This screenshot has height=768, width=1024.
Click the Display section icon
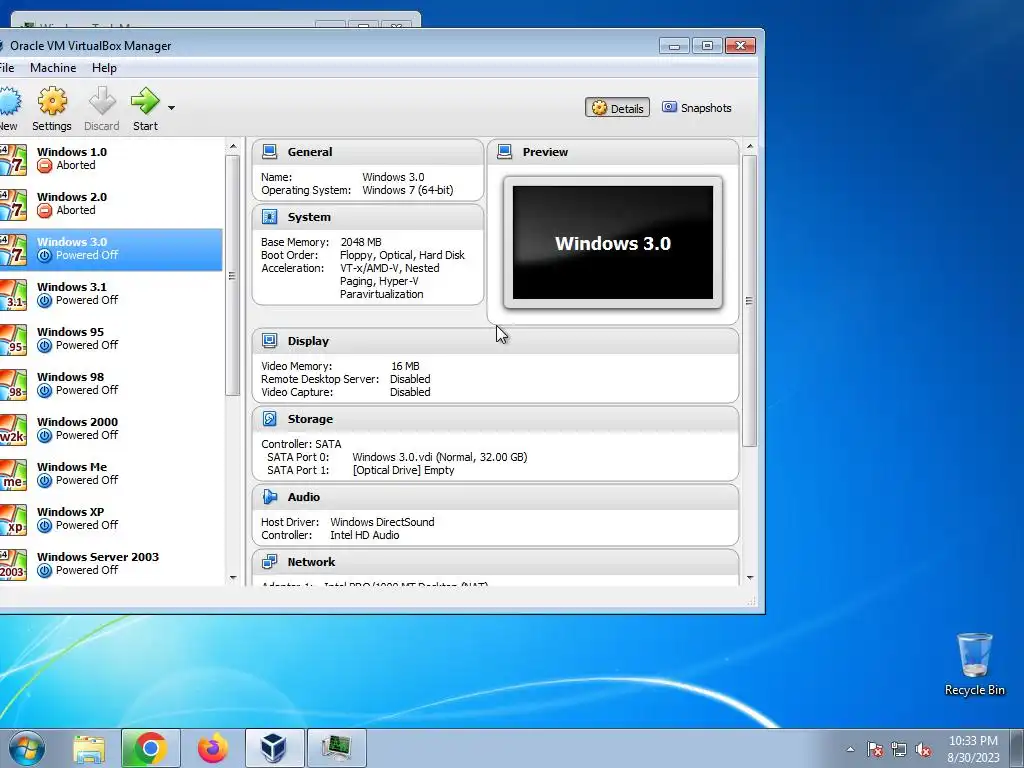(269, 341)
